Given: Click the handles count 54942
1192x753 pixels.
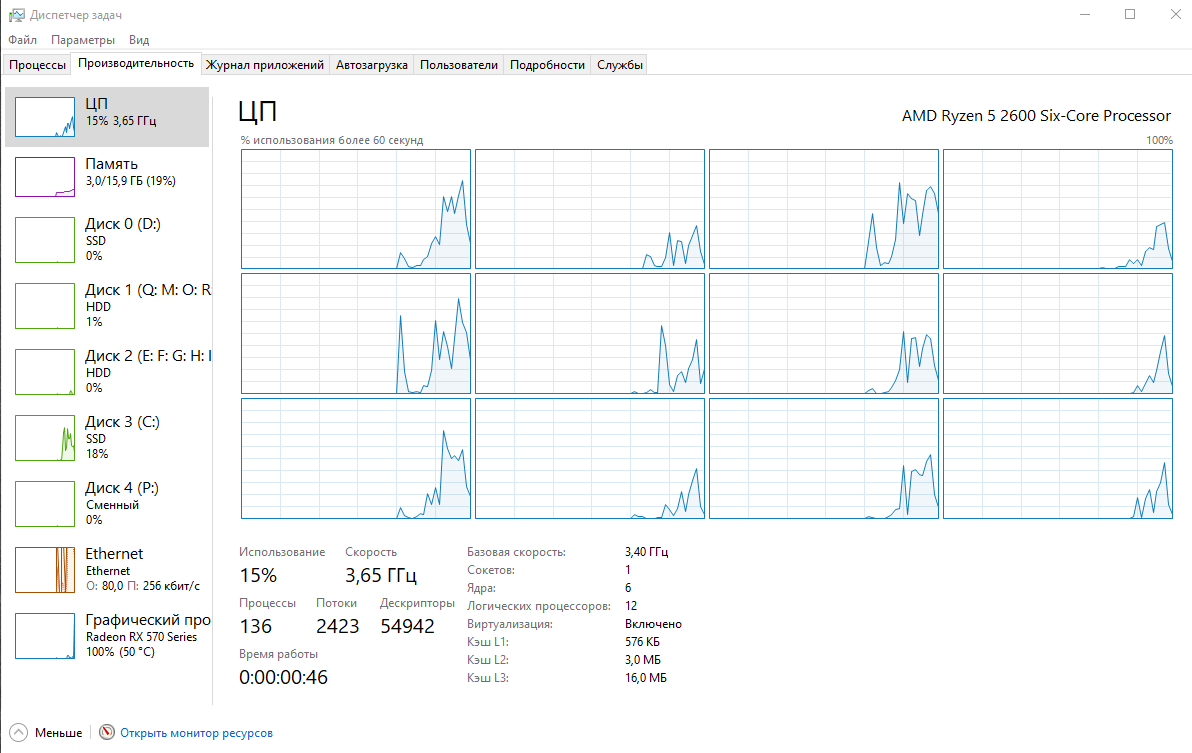Looking at the screenshot, I should pyautogui.click(x=407, y=626).
